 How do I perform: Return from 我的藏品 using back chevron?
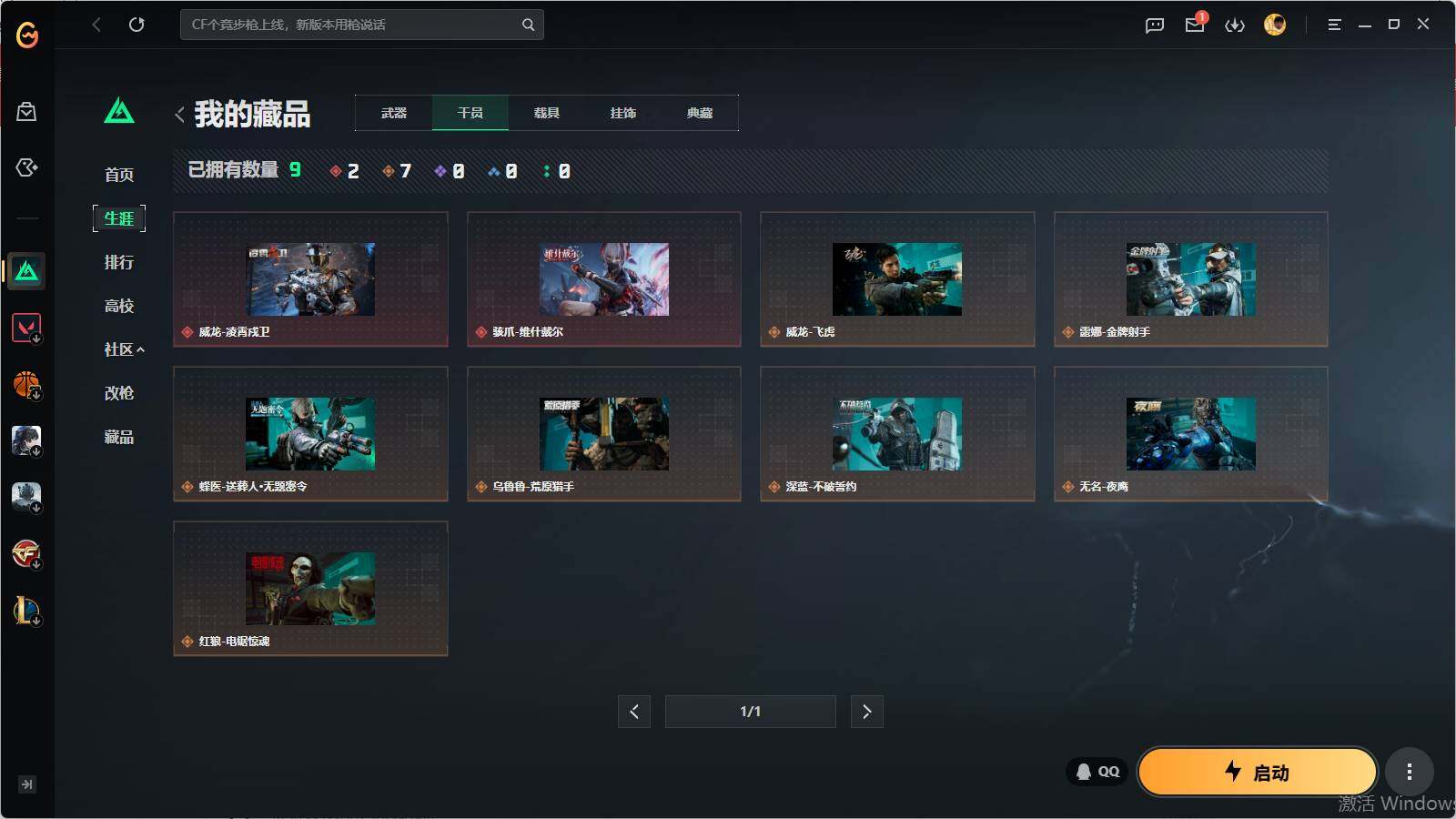(179, 114)
